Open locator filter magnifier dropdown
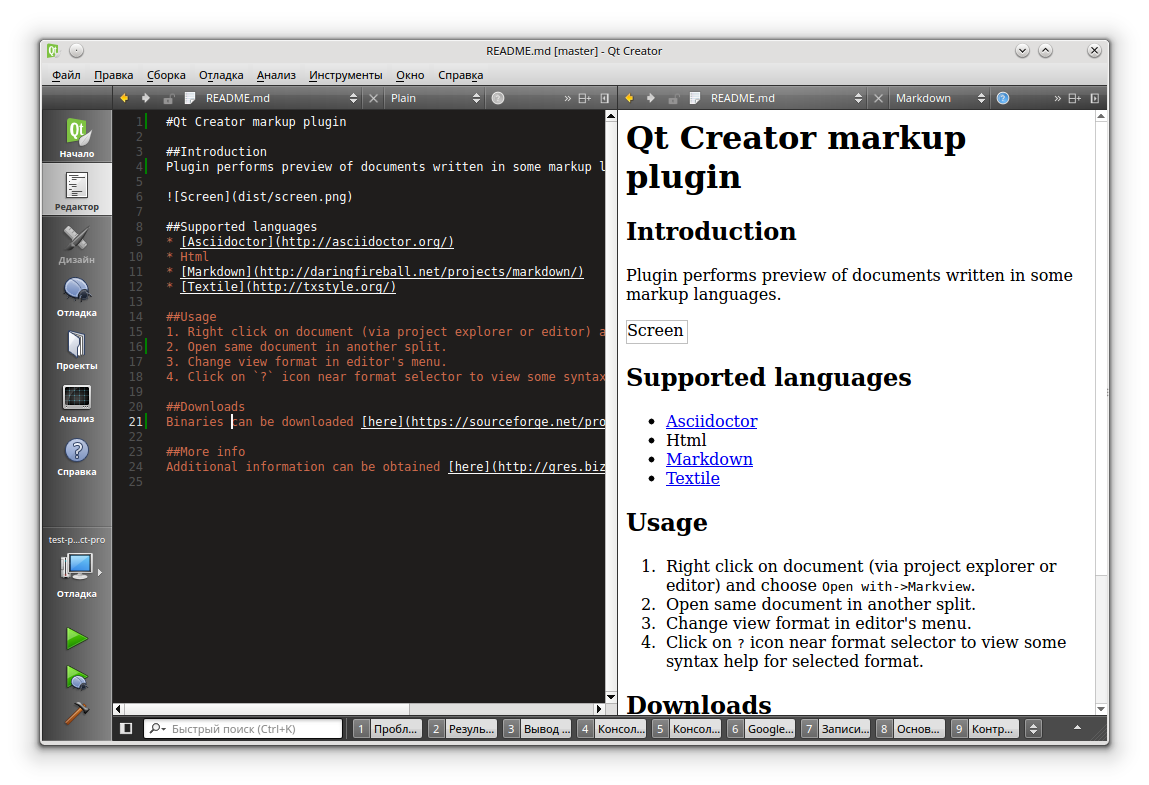The width and height of the screenshot is (1149, 785). click(157, 729)
